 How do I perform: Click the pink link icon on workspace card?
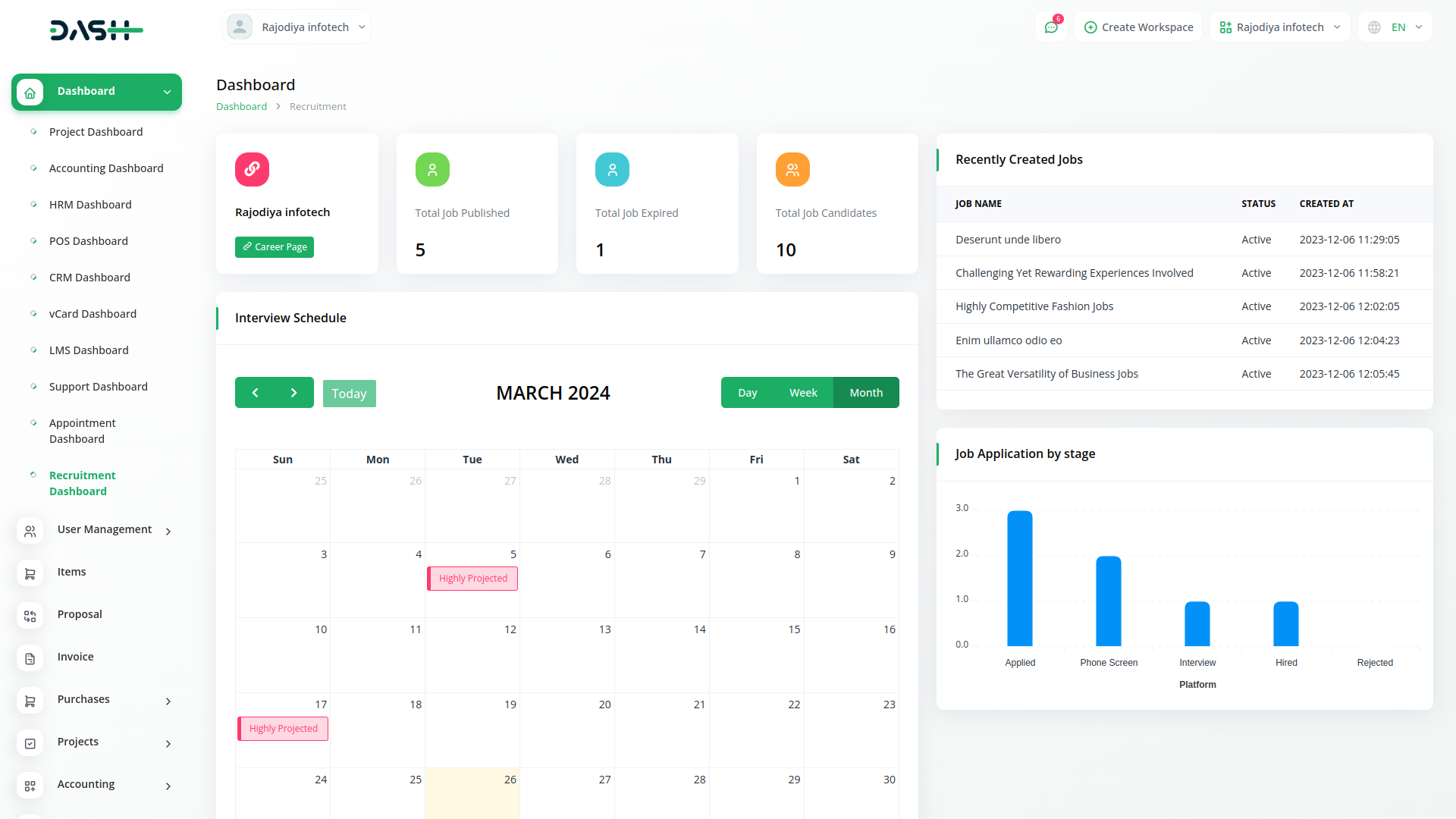252,169
